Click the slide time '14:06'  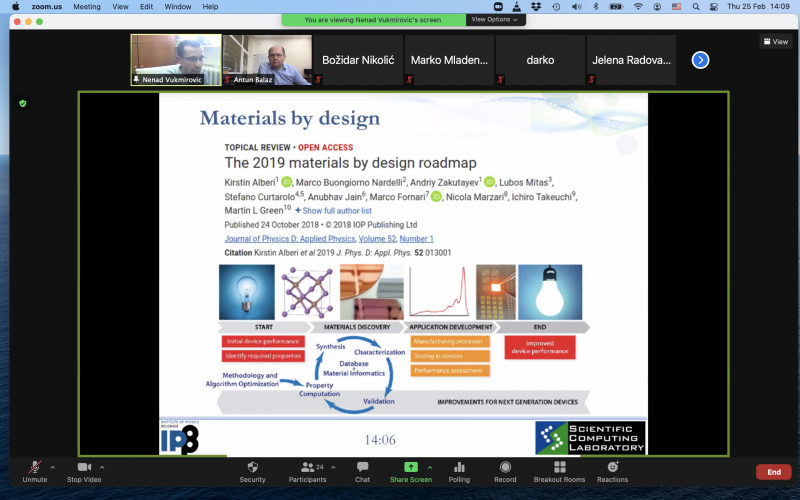point(380,440)
